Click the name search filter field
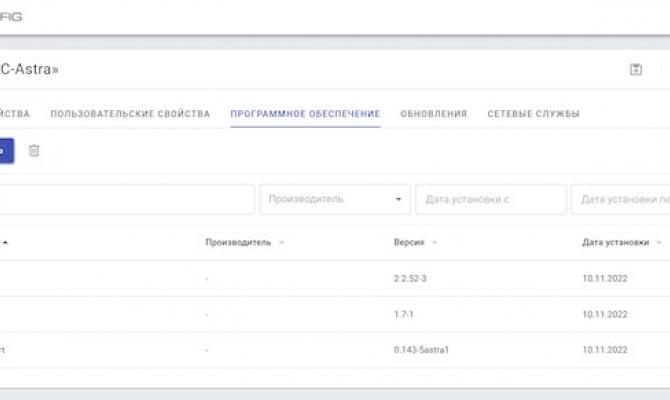The height and width of the screenshot is (400, 670). 127,199
